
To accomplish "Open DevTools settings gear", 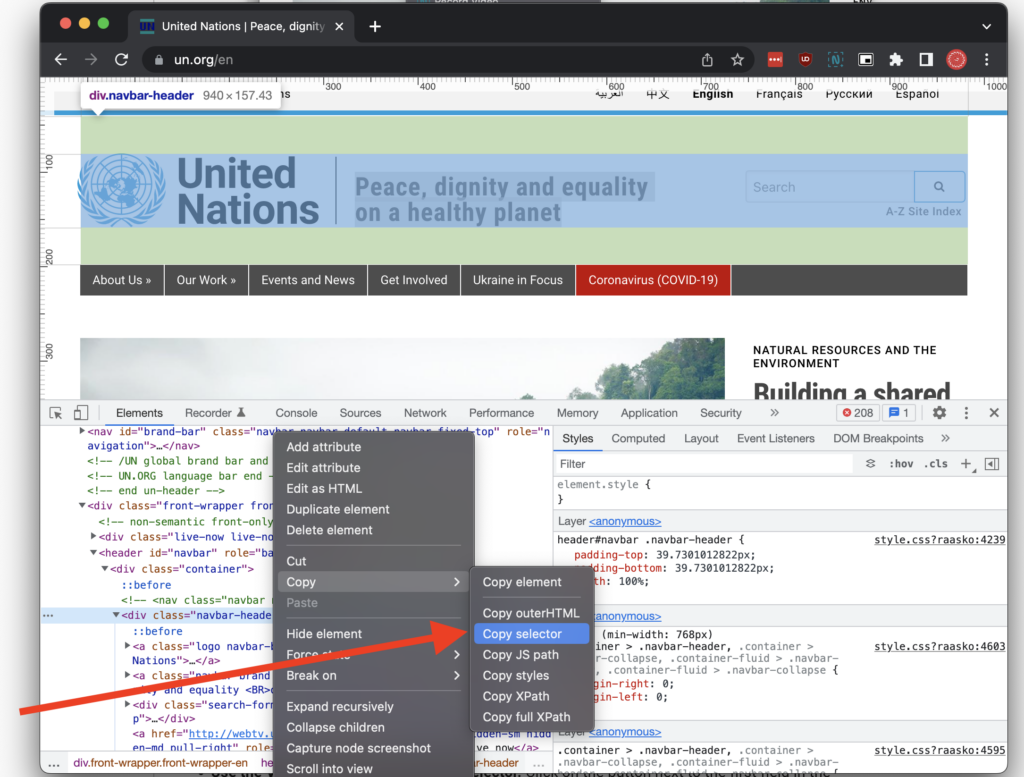I will [938, 412].
